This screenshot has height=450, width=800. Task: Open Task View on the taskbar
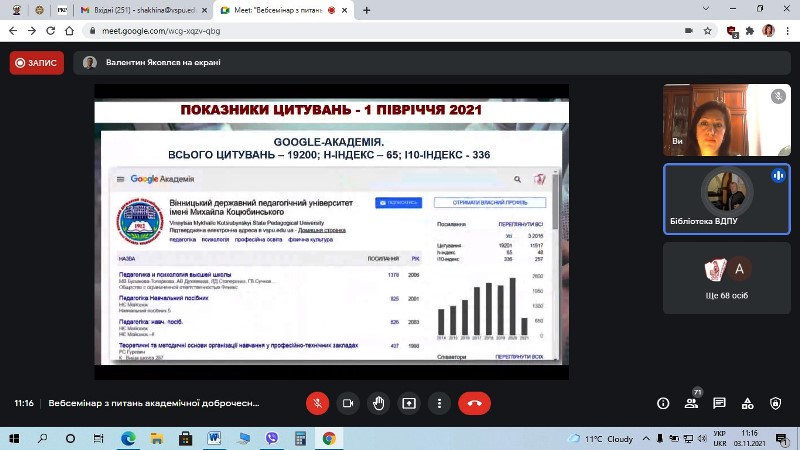point(98,438)
